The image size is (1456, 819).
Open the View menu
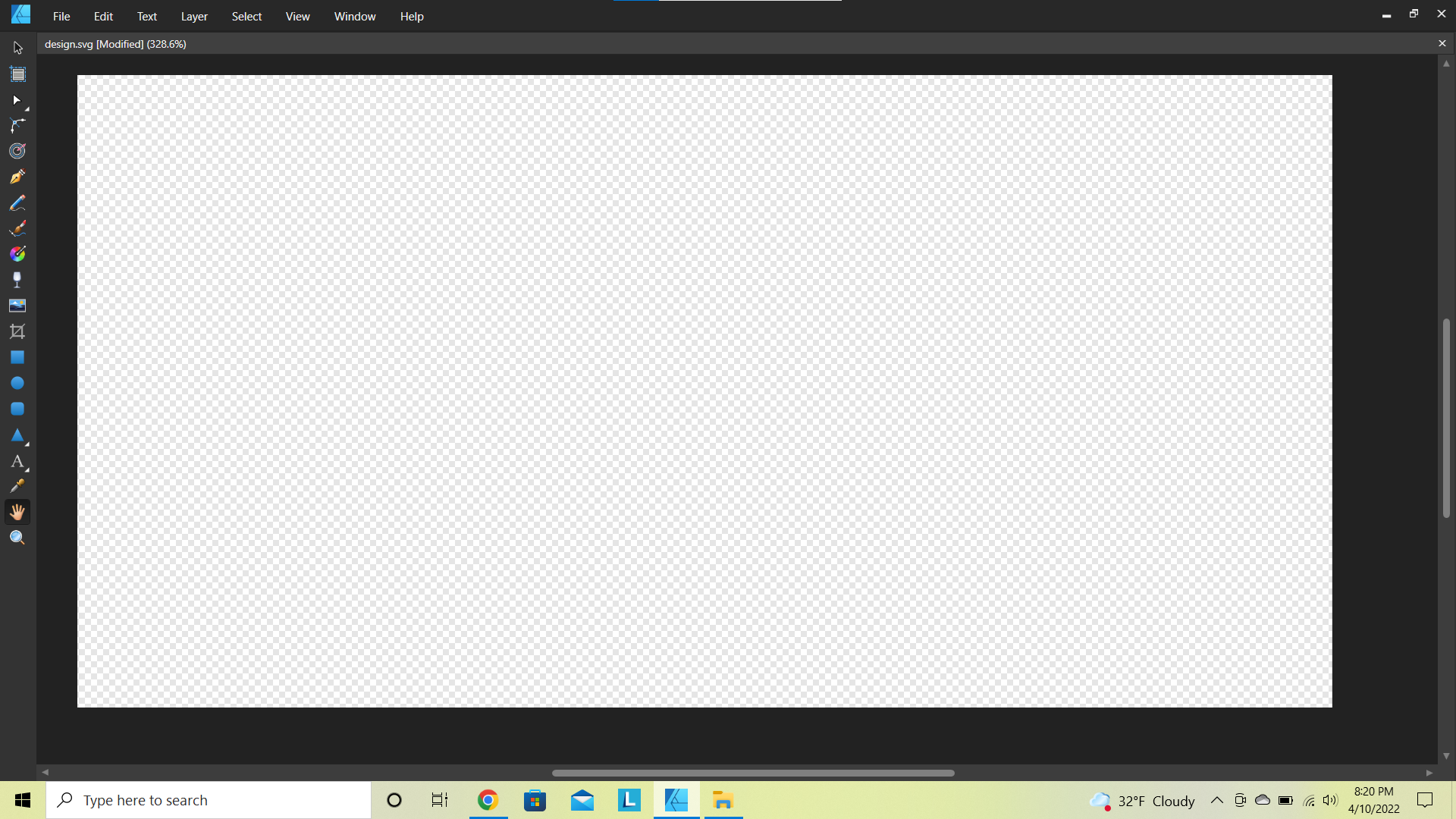click(297, 17)
